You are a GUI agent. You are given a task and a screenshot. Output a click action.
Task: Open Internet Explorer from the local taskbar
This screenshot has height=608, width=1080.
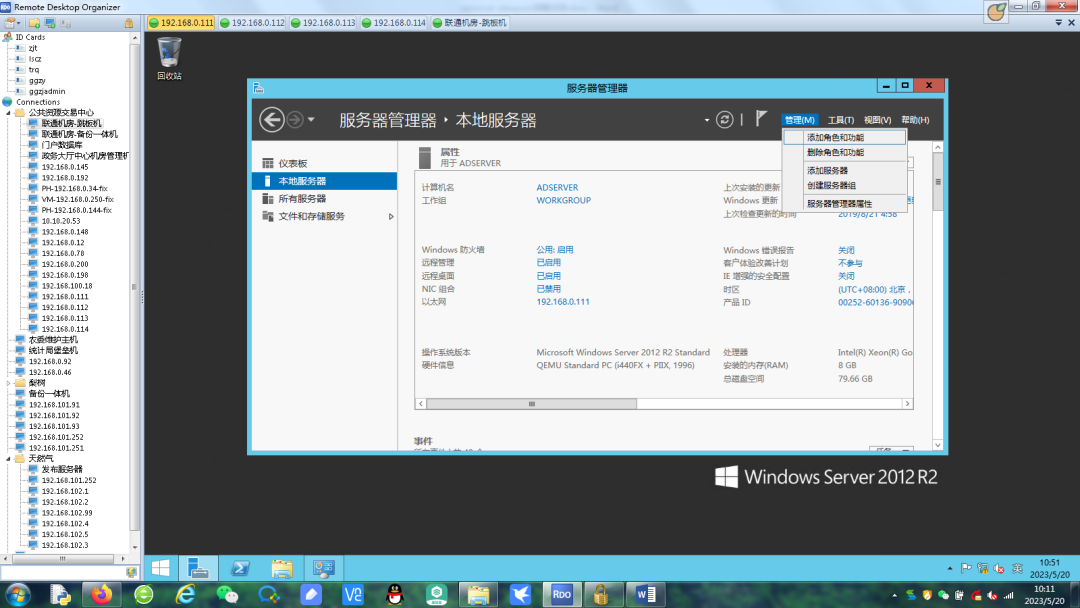pos(185,594)
